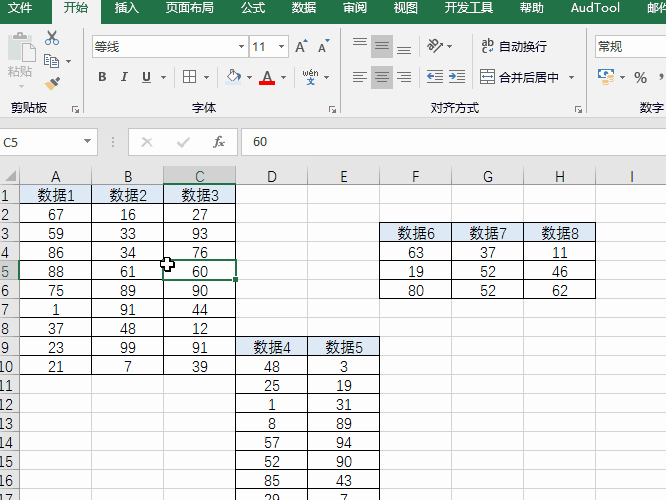Apply fill color with the paint bucket icon
Screen dimensions: 666x500
(233, 77)
